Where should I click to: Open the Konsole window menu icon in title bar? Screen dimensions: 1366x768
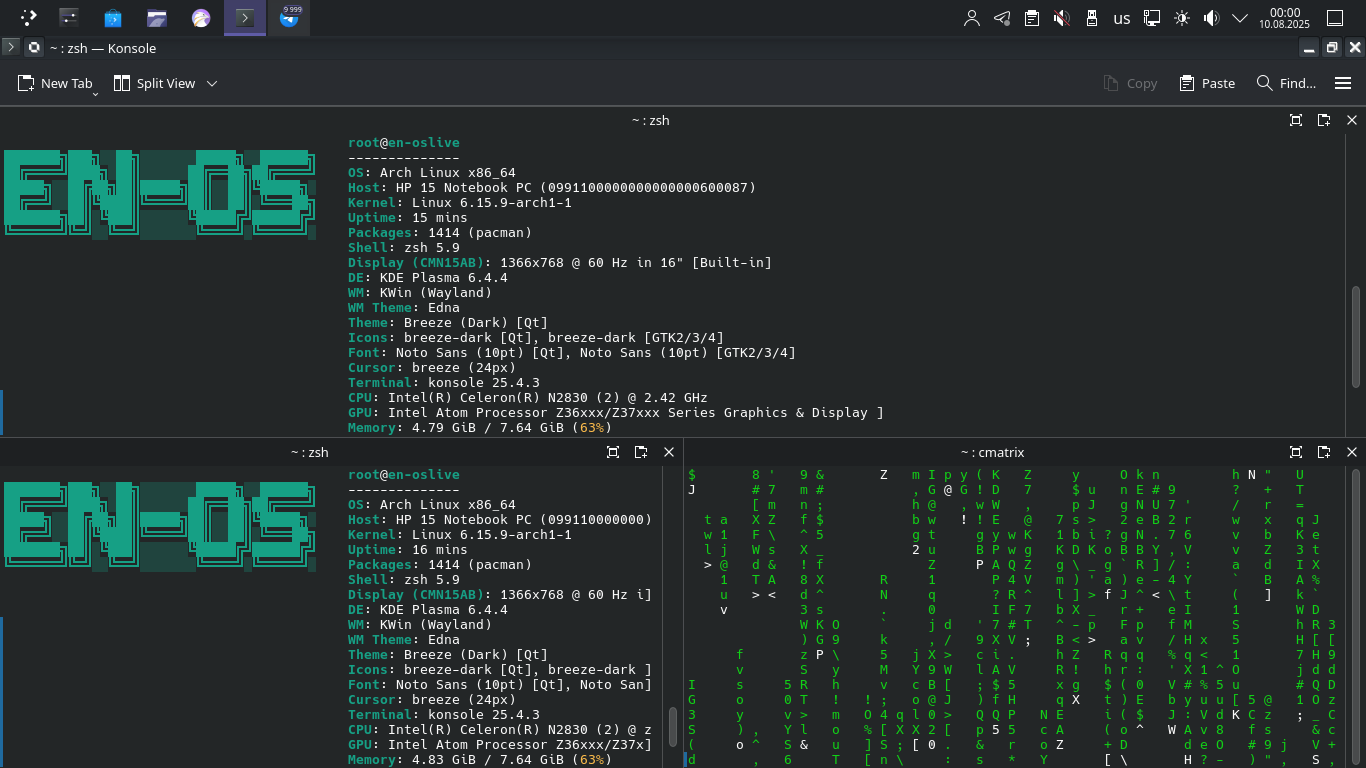[x=11, y=47]
